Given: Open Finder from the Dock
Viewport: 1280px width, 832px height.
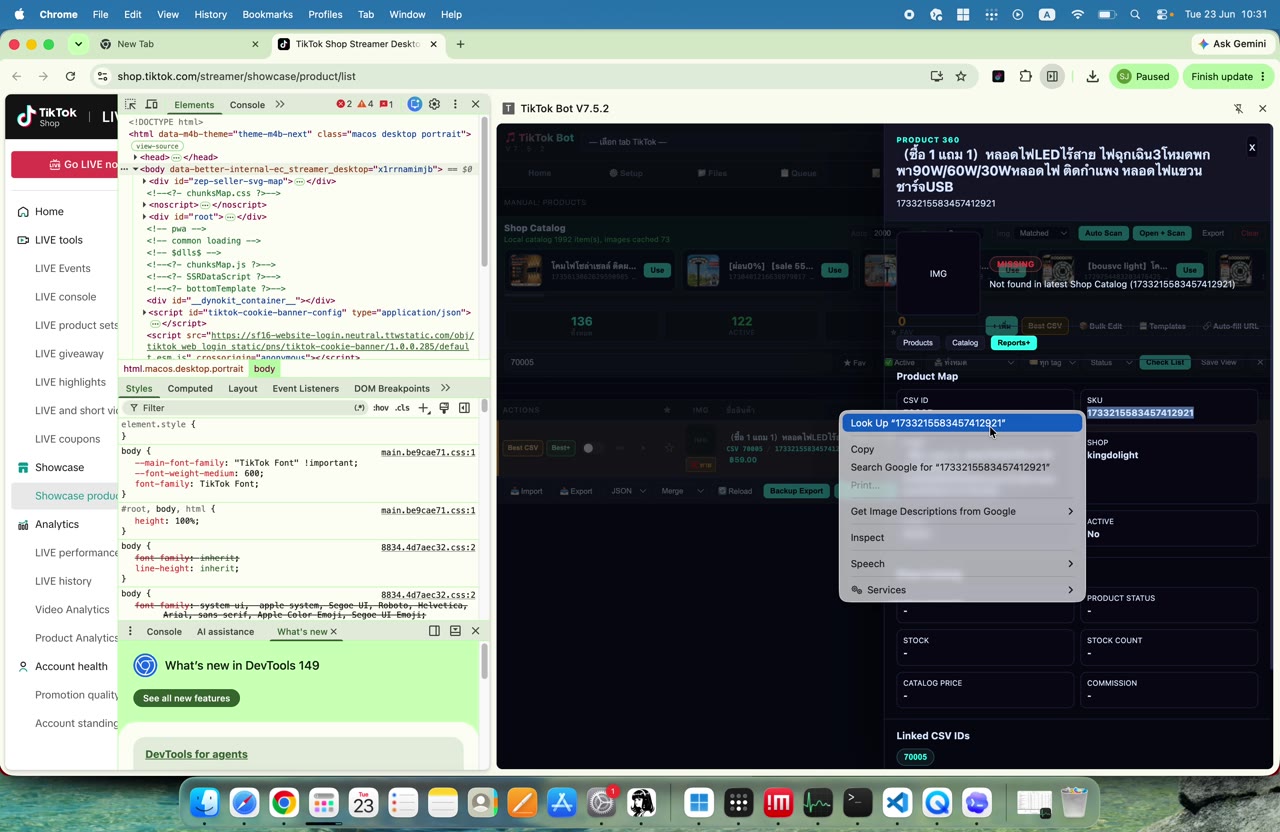Looking at the screenshot, I should (205, 802).
